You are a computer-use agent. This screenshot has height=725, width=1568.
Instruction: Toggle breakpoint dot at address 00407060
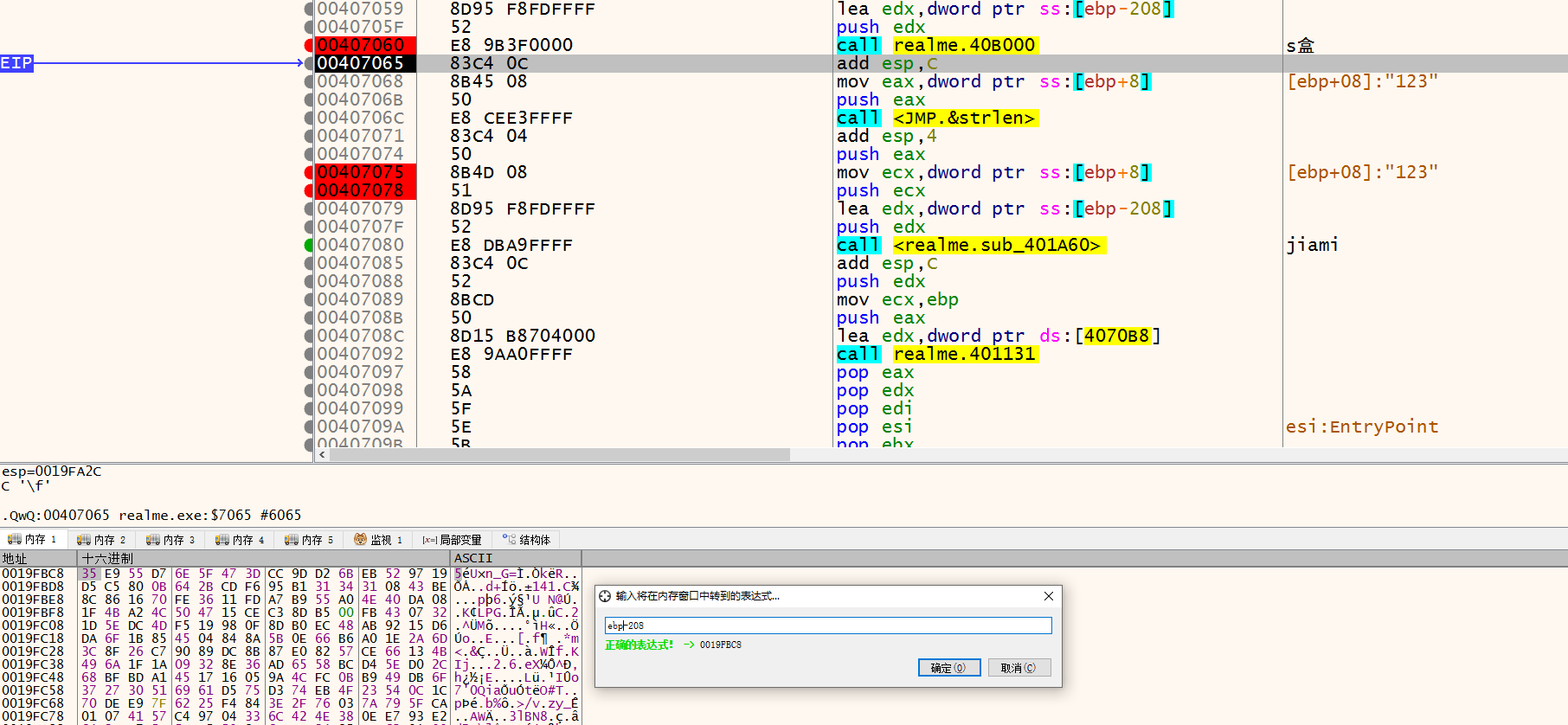click(x=309, y=45)
